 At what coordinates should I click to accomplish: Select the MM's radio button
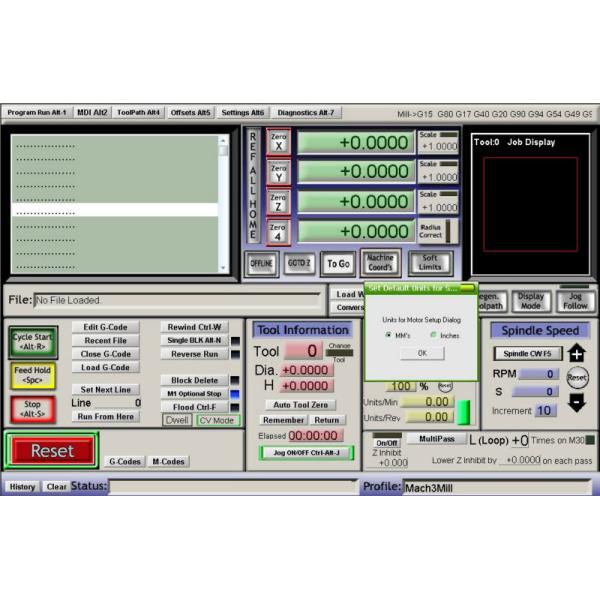pyautogui.click(x=388, y=335)
